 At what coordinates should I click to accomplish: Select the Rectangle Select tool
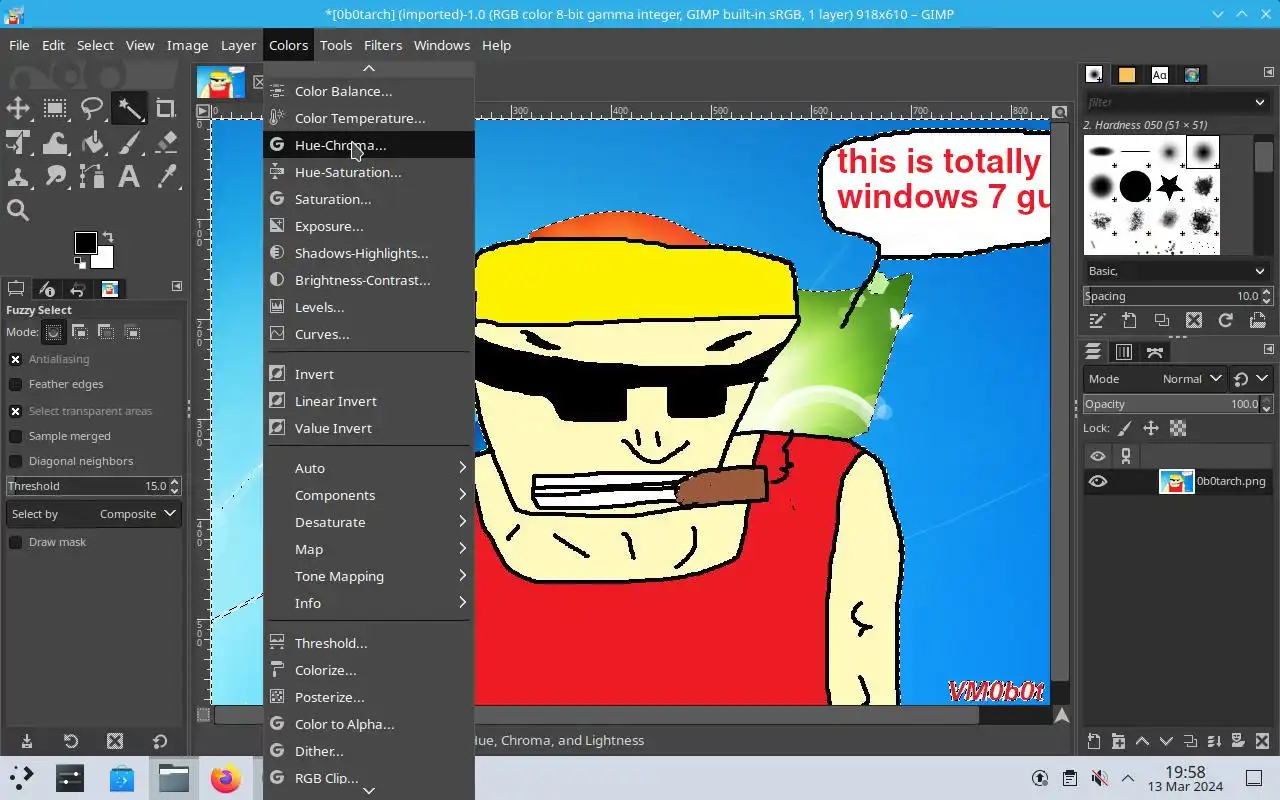(55, 108)
